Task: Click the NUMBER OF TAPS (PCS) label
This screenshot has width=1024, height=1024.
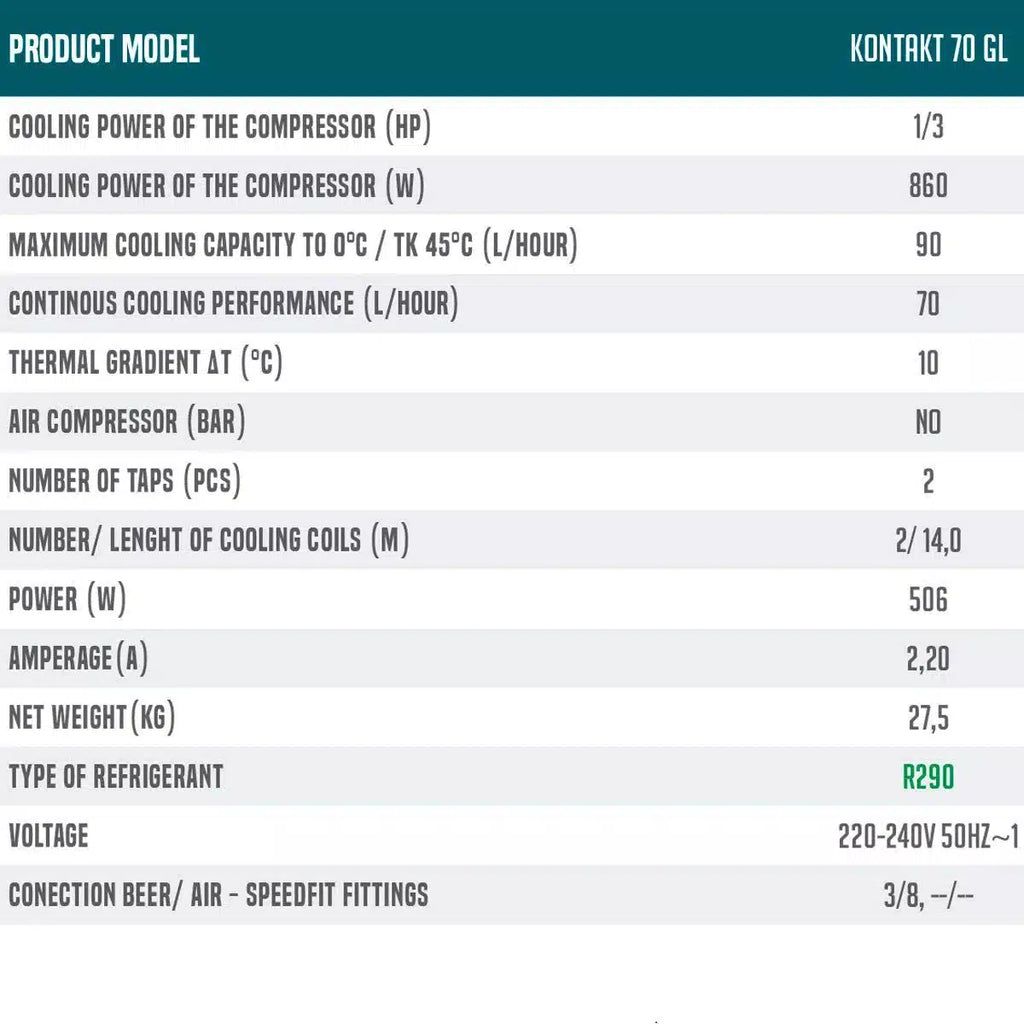Action: tap(125, 481)
